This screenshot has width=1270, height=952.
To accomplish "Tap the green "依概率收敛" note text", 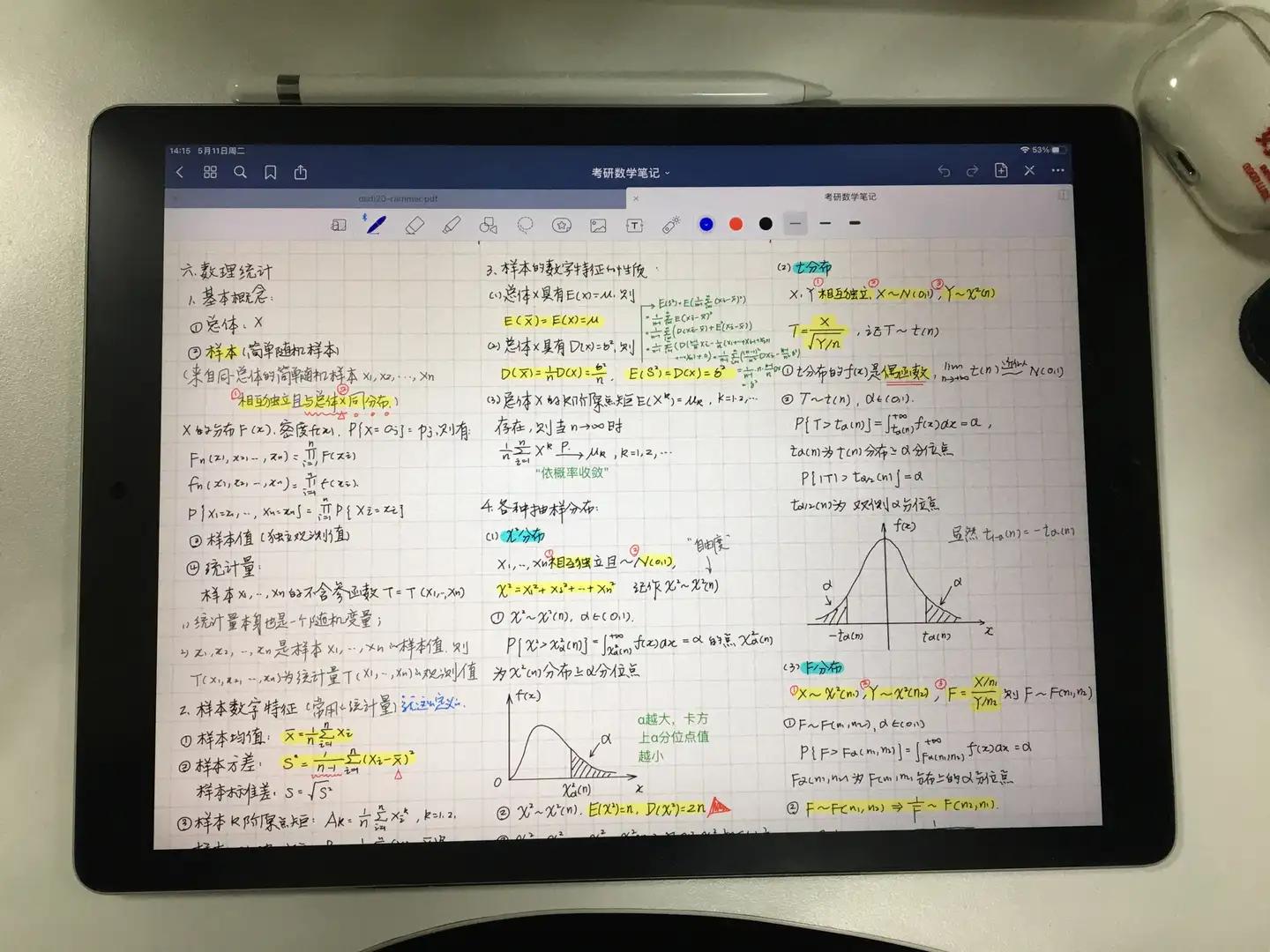I will point(572,472).
